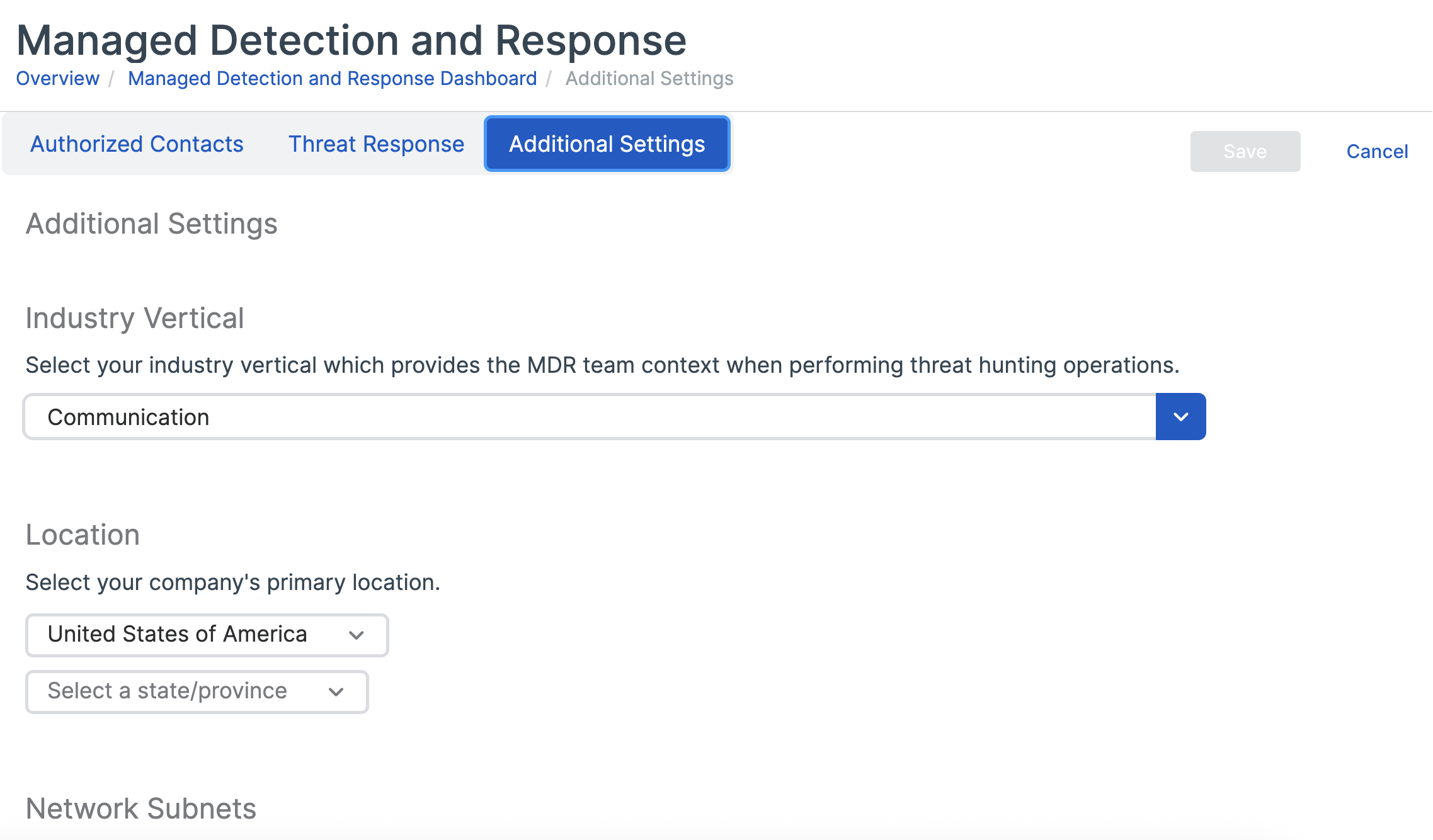
Task: Click the Additional Settings section heading
Action: (151, 224)
